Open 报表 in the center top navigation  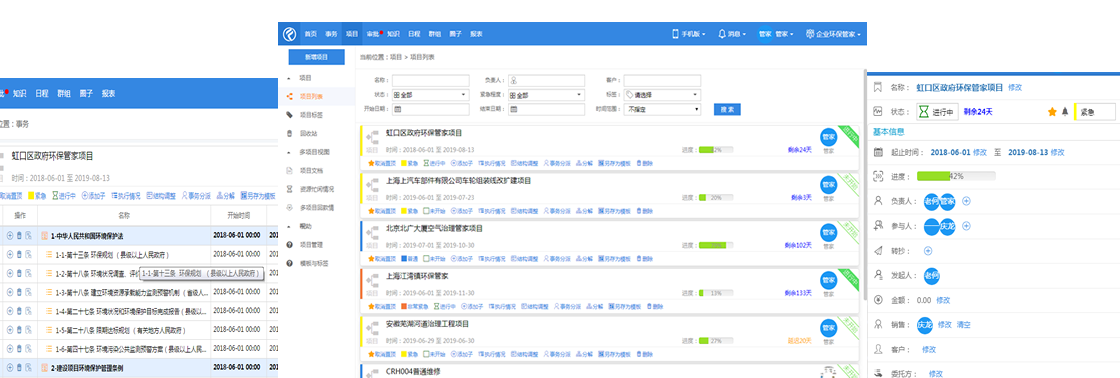[476, 34]
